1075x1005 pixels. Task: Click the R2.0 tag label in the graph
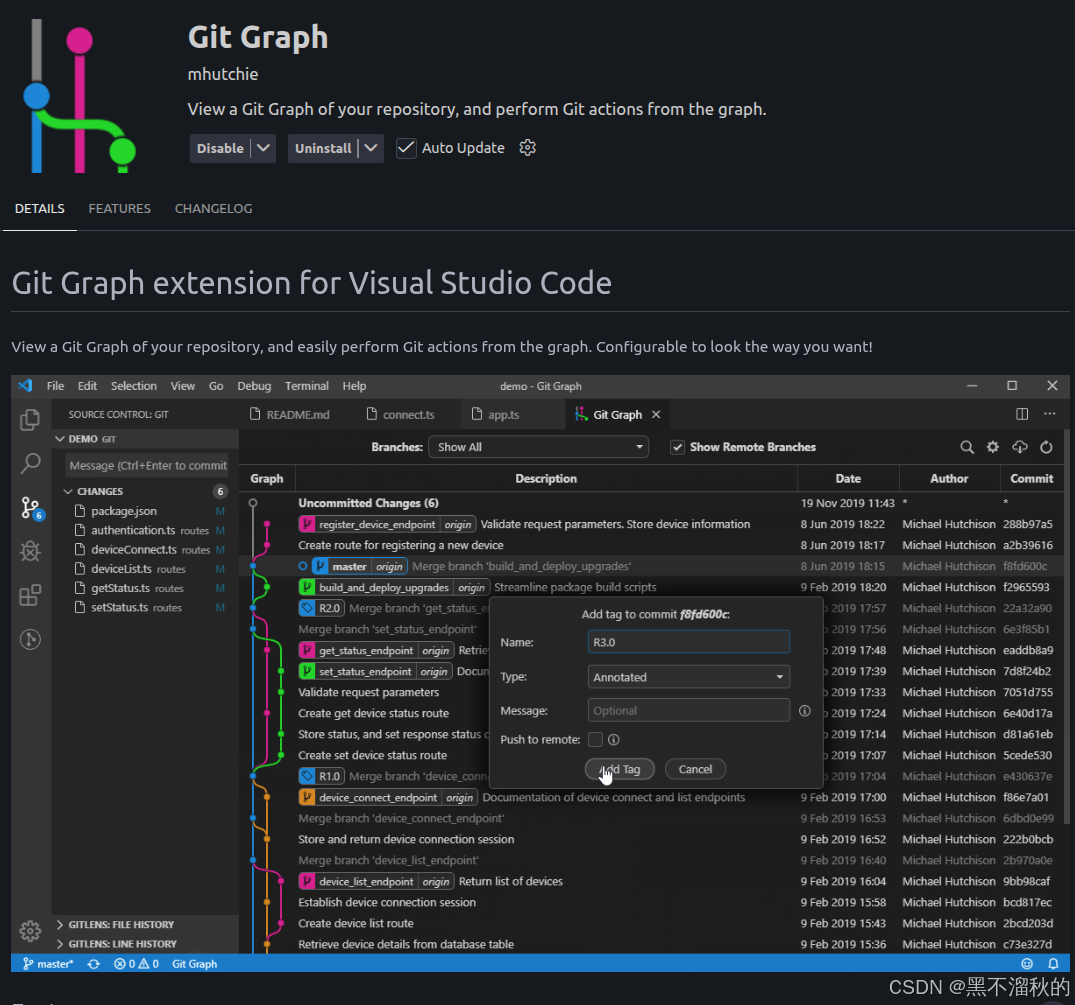pos(321,608)
